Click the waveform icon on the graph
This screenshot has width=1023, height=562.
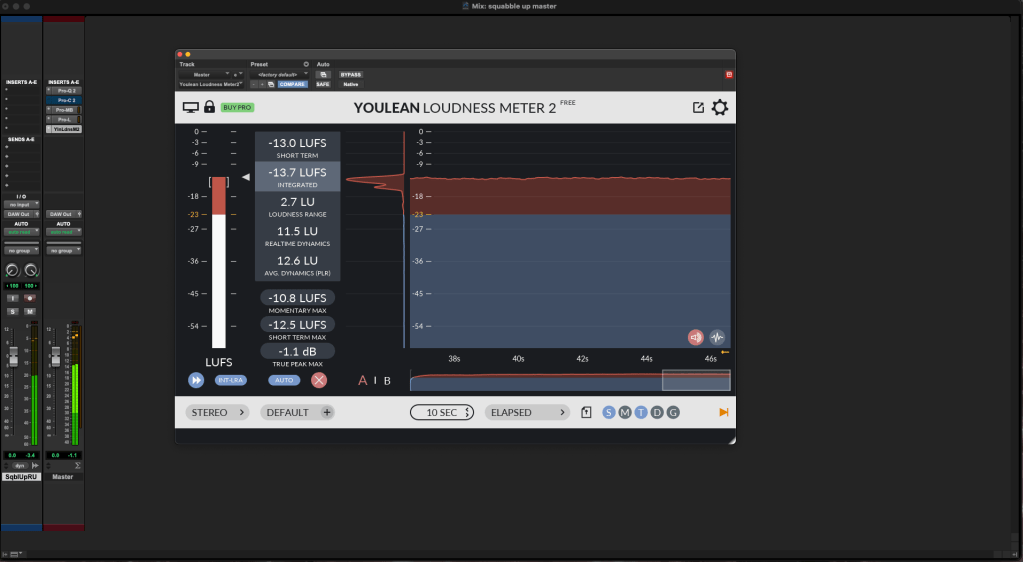click(x=717, y=337)
